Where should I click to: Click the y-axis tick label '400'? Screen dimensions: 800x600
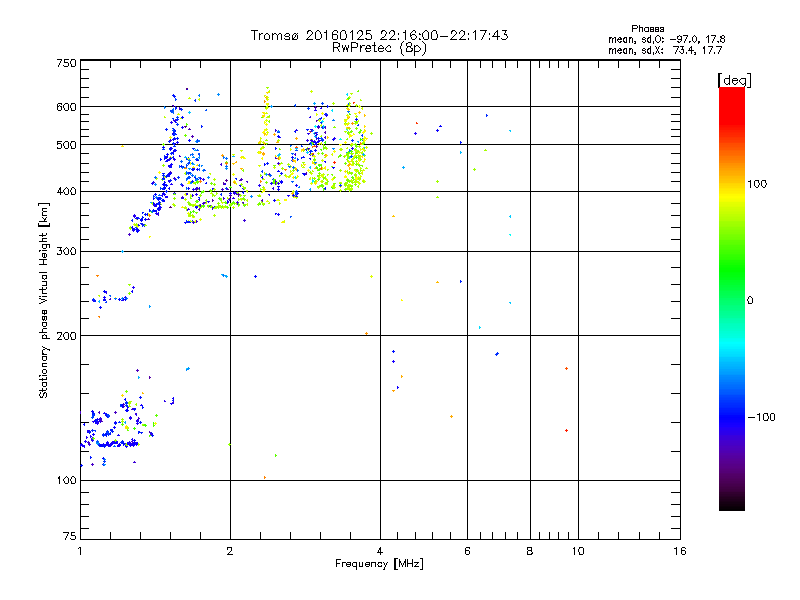[67, 192]
